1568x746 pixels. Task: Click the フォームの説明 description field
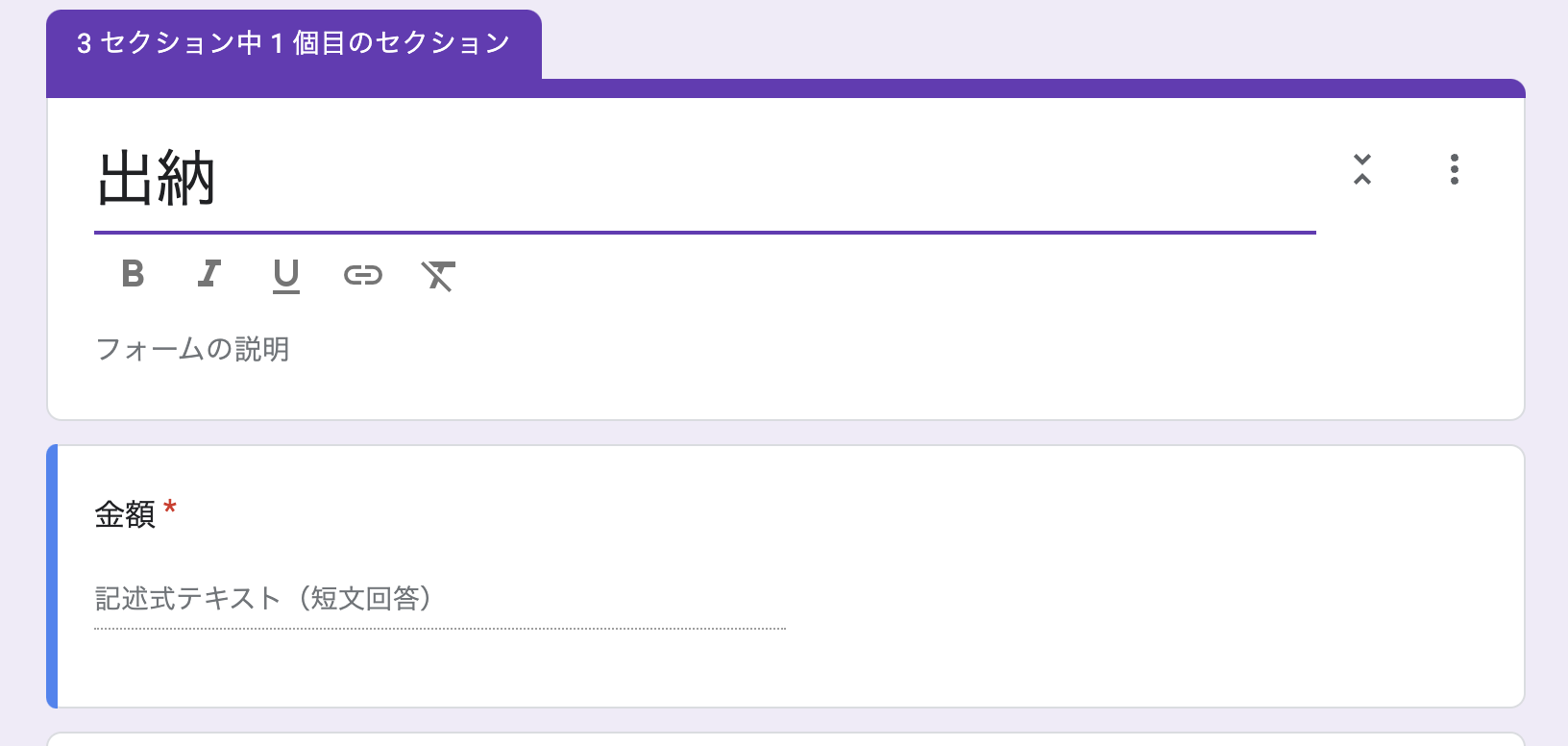click(192, 350)
